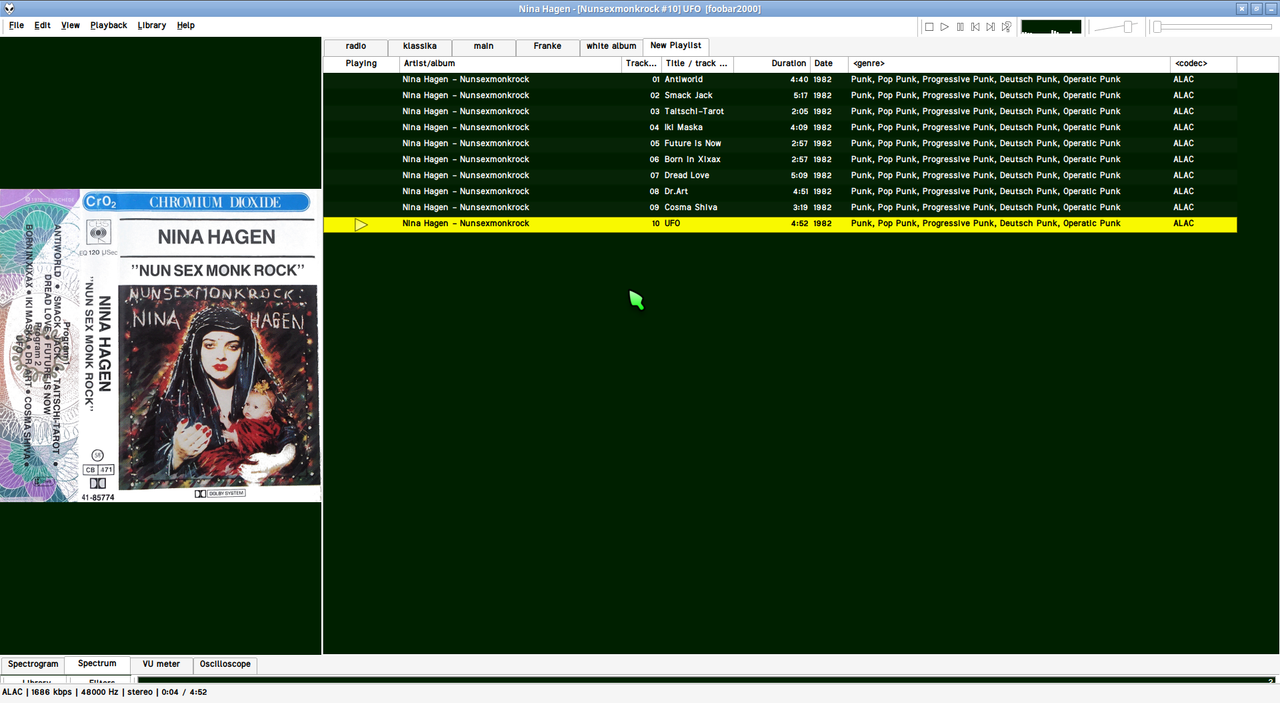
Task: Select track 09 Cosma Shiva
Action: click(780, 208)
